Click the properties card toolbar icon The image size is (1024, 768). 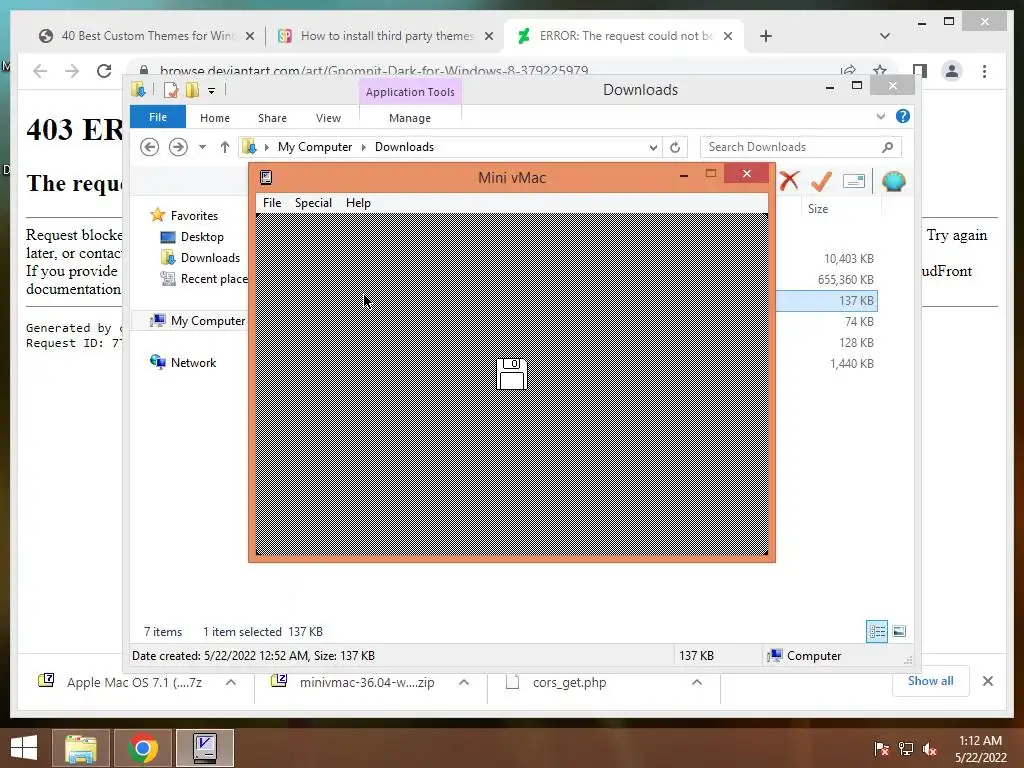[x=854, y=181]
